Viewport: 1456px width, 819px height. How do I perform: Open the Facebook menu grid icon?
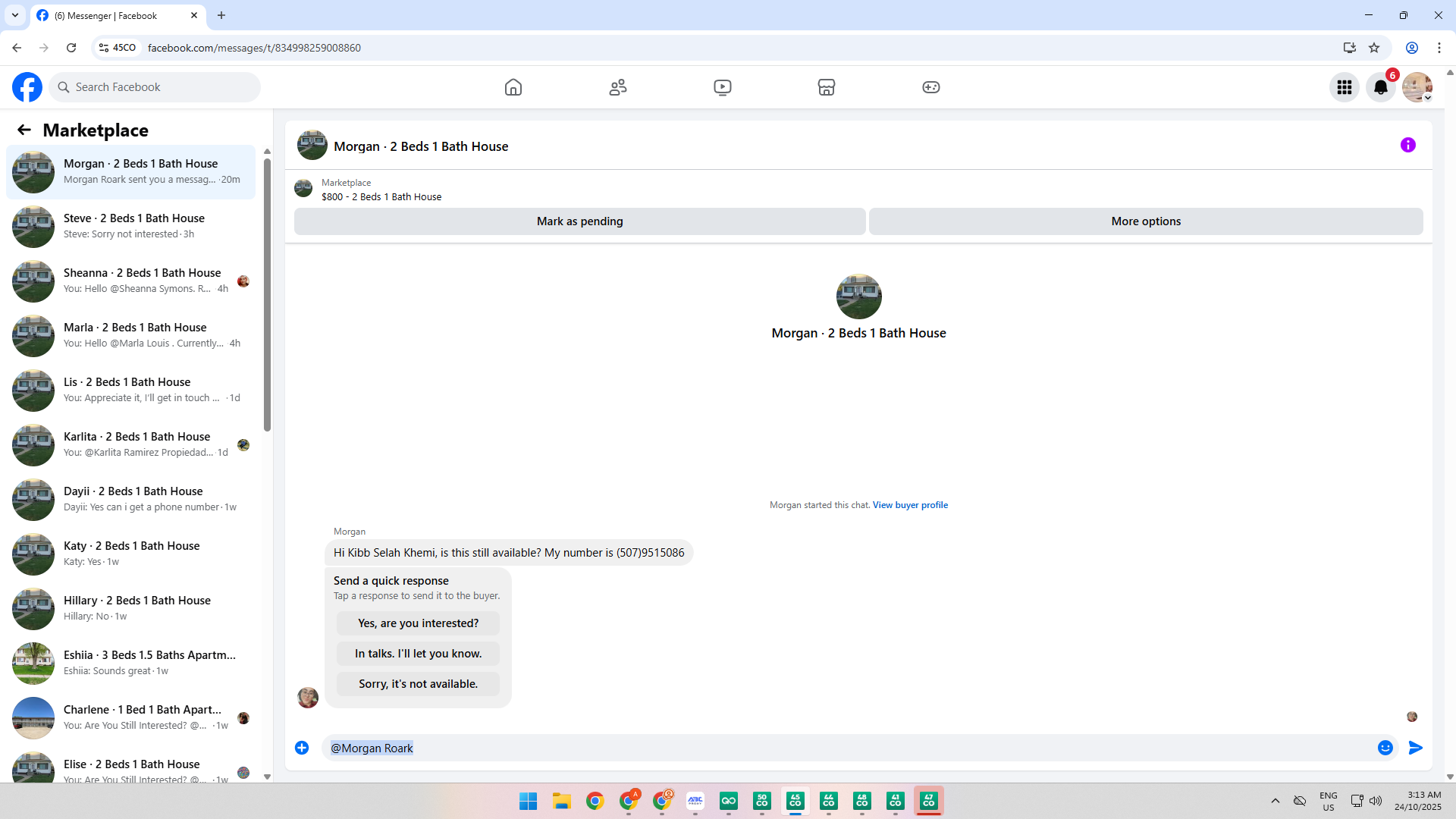coord(1345,87)
